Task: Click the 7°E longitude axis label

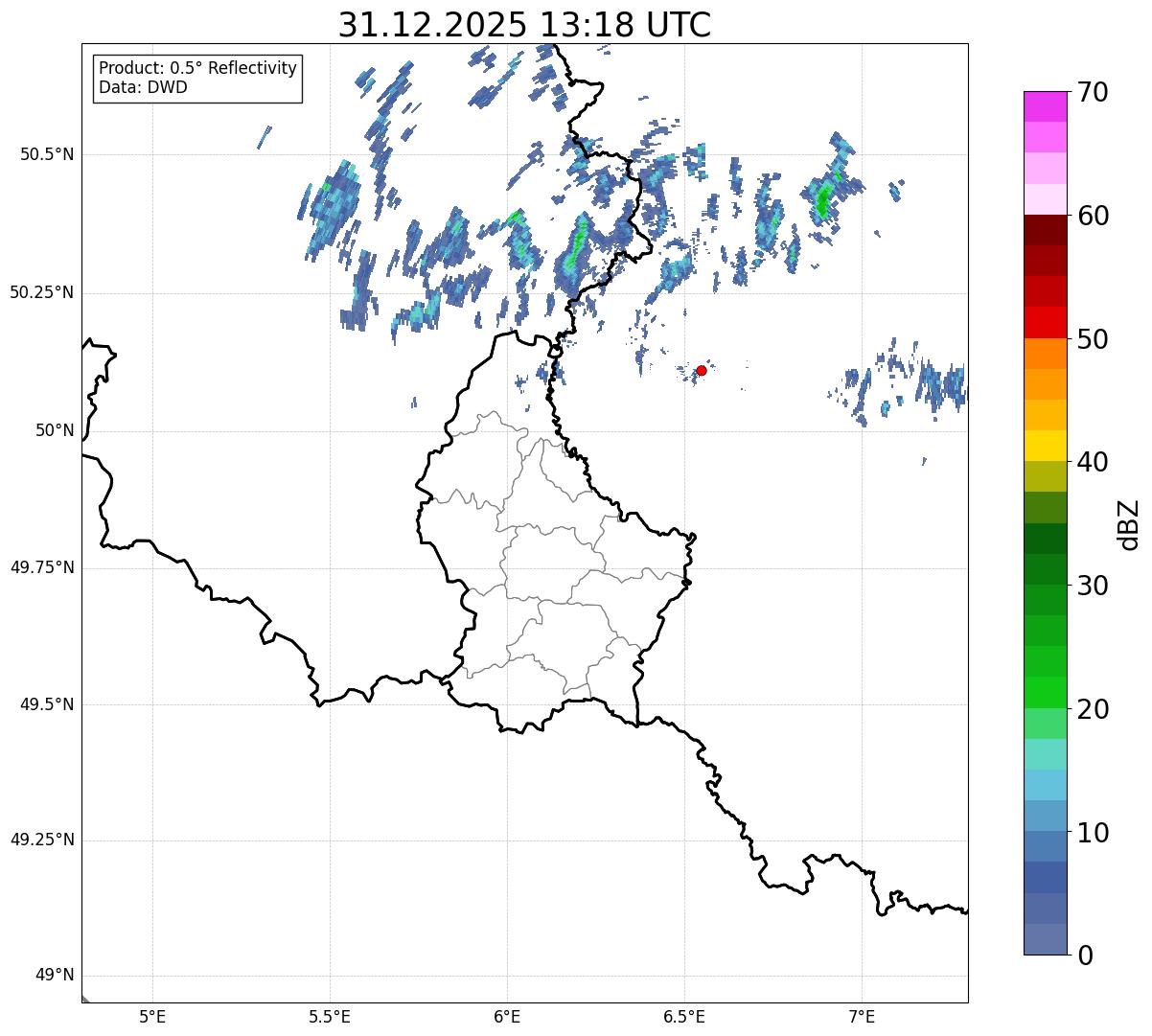Action: (x=862, y=1016)
